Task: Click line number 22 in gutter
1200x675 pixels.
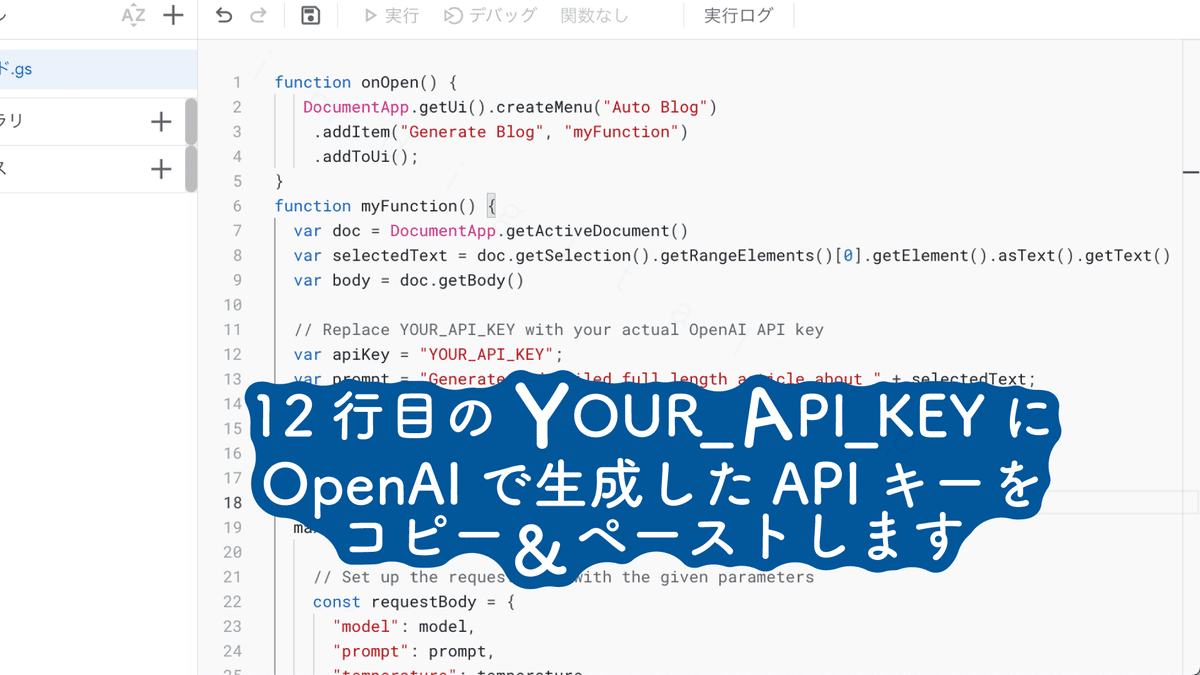Action: coord(232,602)
